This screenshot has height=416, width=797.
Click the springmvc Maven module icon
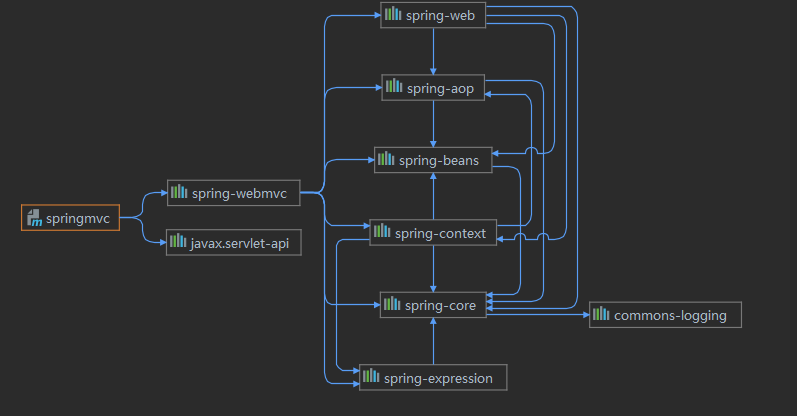pos(34,218)
